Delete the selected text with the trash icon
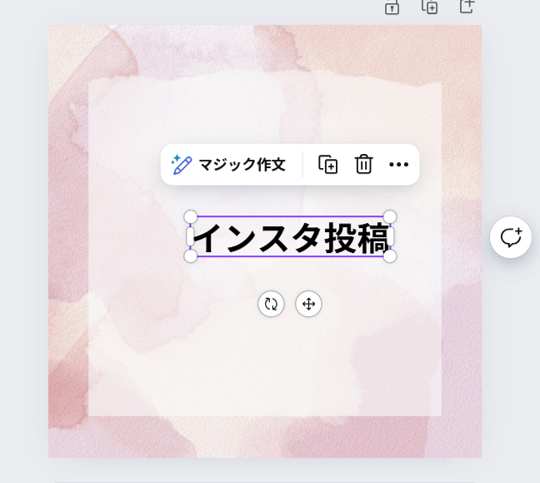Viewport: 540px width, 483px height. (364, 164)
